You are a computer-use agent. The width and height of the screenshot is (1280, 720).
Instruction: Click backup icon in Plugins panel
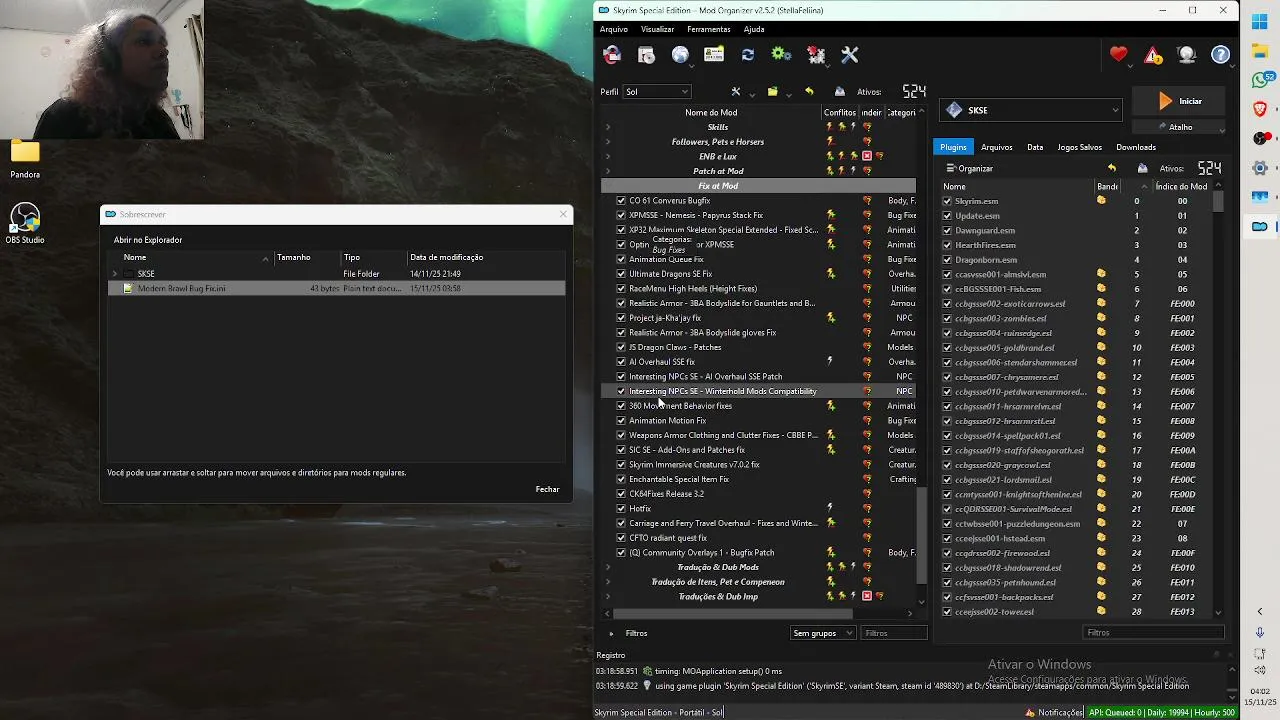click(x=1142, y=168)
